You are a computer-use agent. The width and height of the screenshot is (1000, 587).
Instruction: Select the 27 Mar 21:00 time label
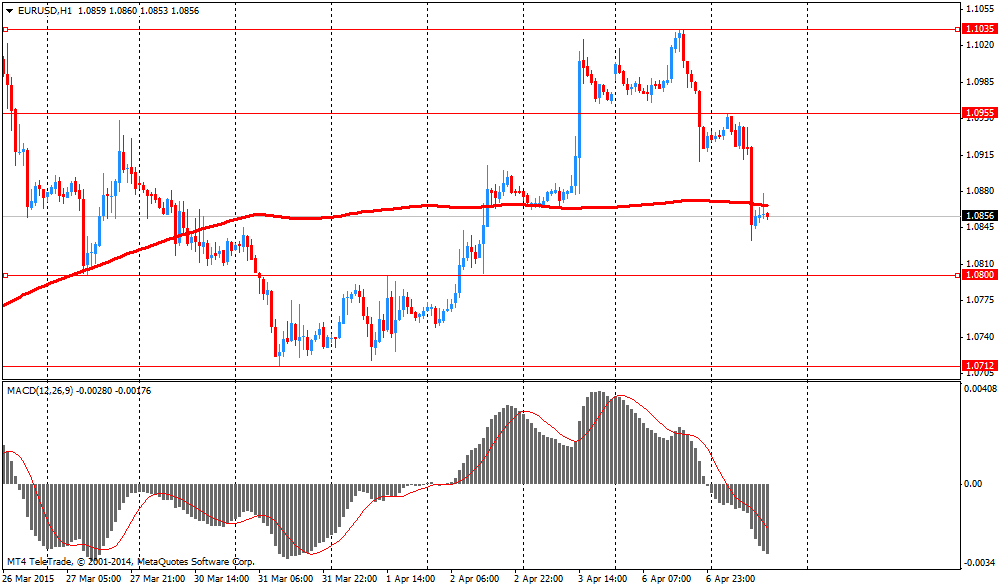(x=158, y=579)
